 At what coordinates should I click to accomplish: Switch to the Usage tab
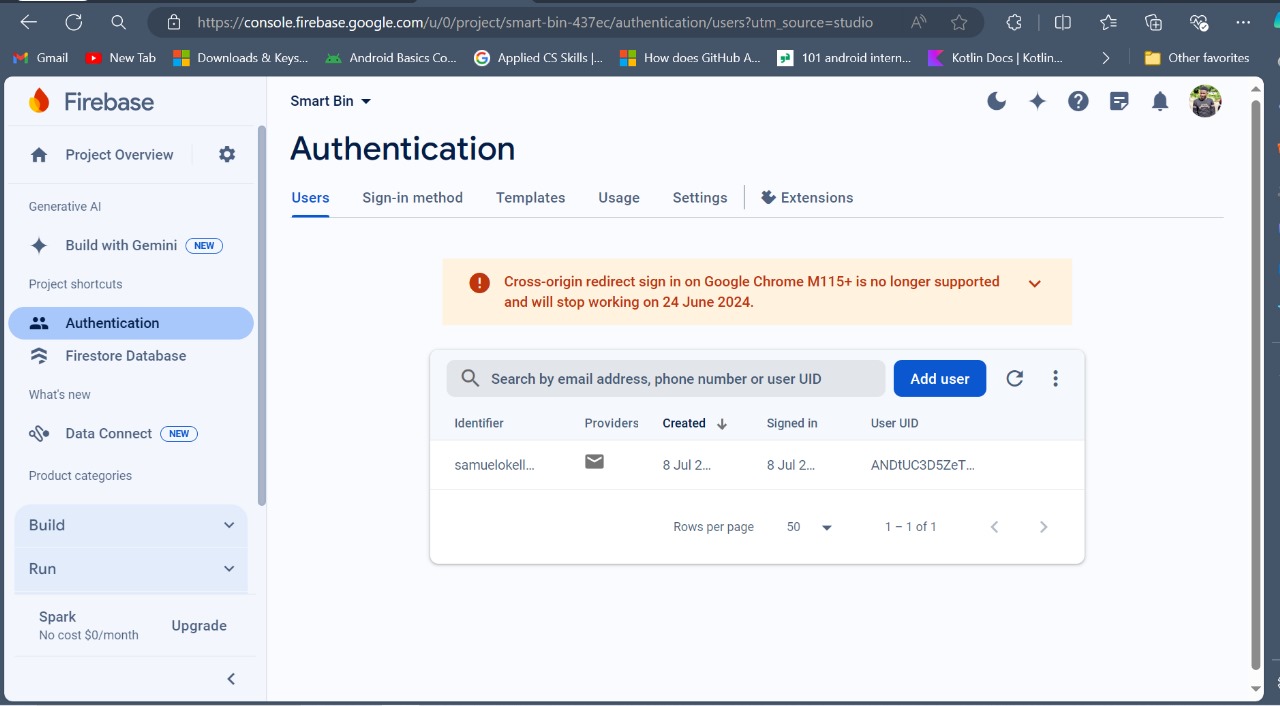tap(619, 198)
